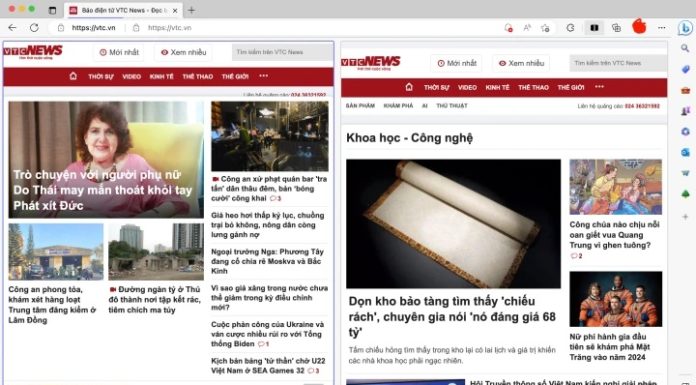The image size is (696, 385).
Task: Open article about quán bar 'trá tần'
Action: coord(269,188)
